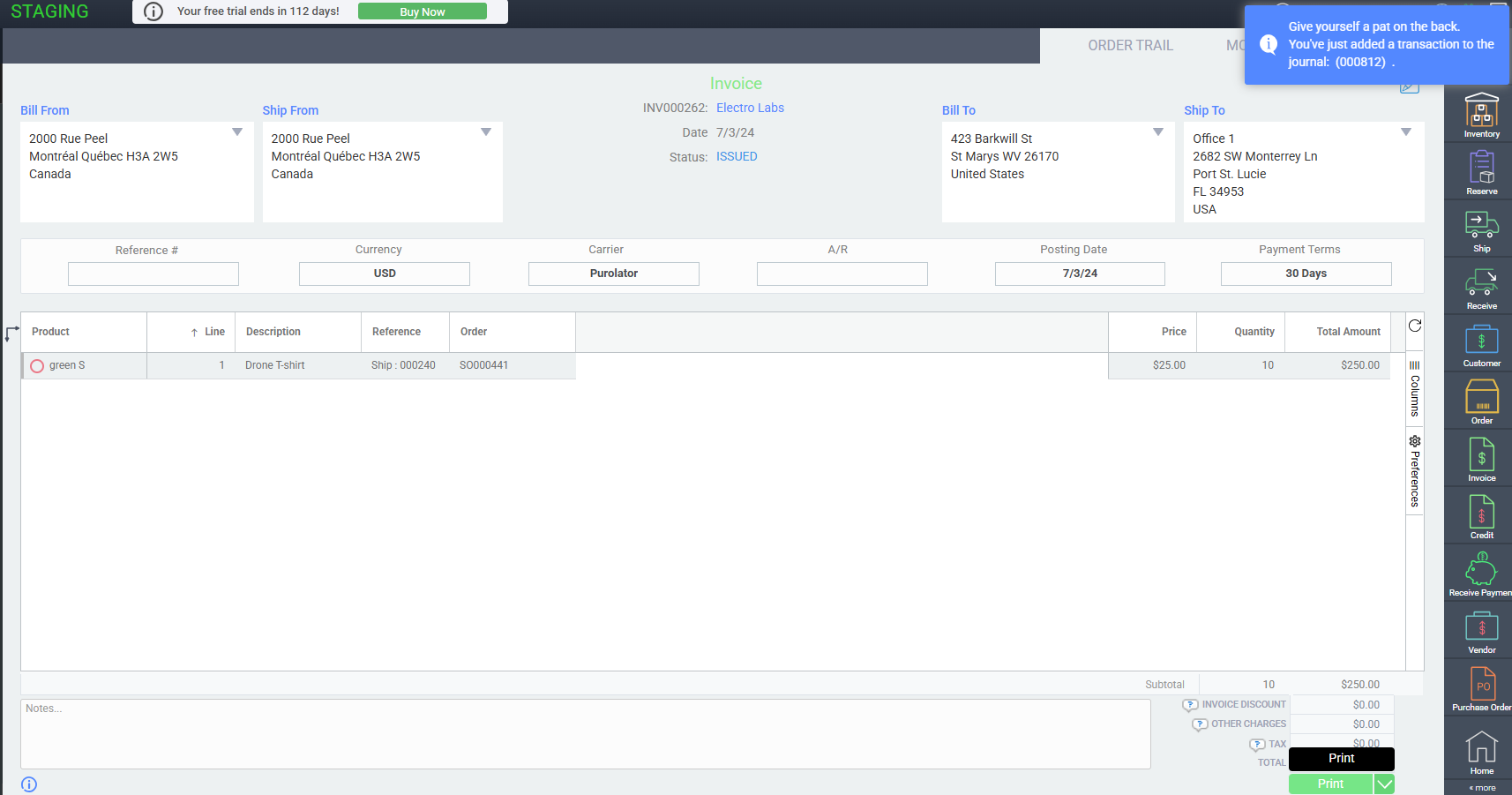Open the Print options dropdown arrow
The image size is (1512, 795).
coord(1384,784)
